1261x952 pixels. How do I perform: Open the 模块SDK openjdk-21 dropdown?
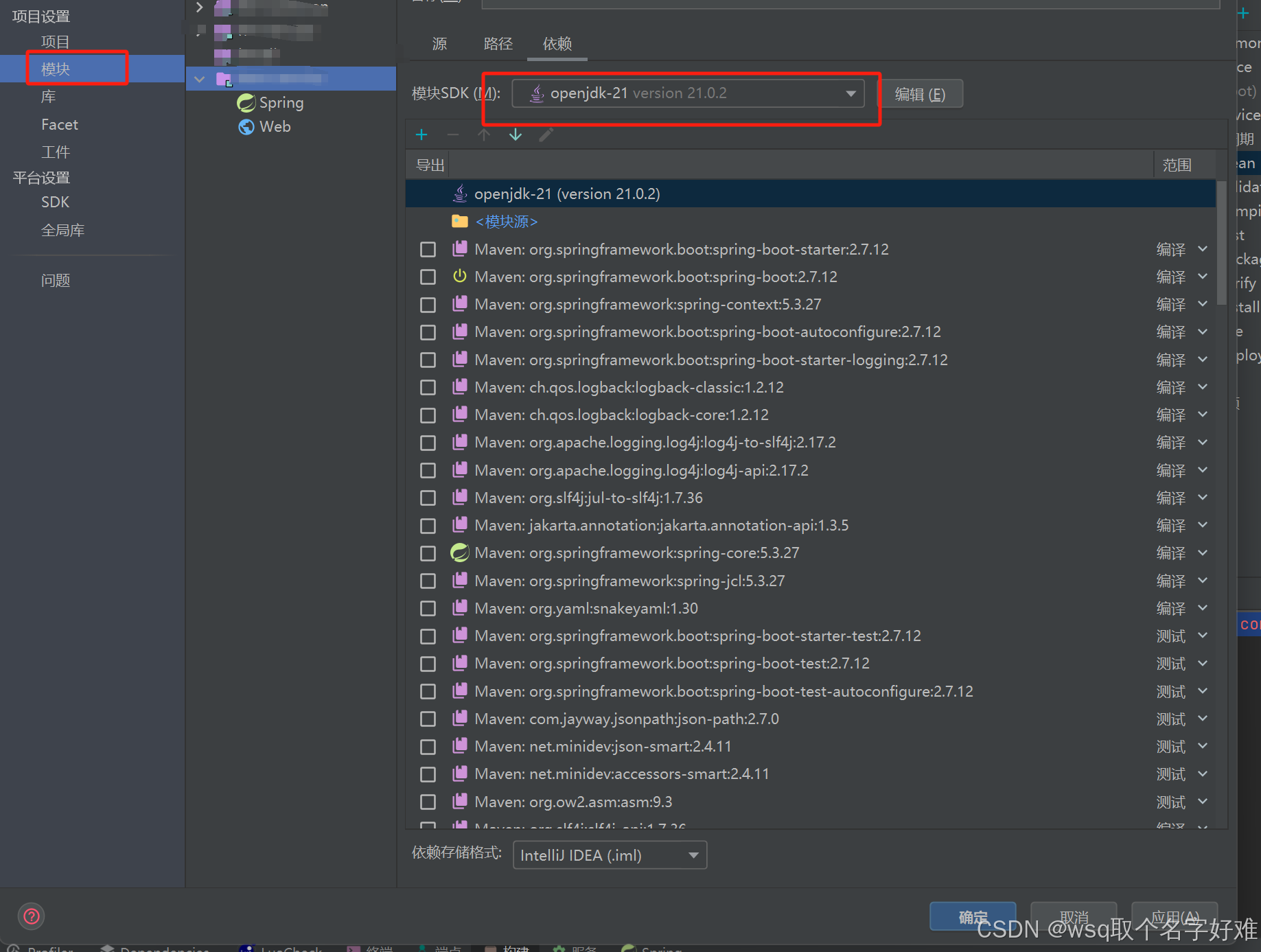[x=851, y=93]
